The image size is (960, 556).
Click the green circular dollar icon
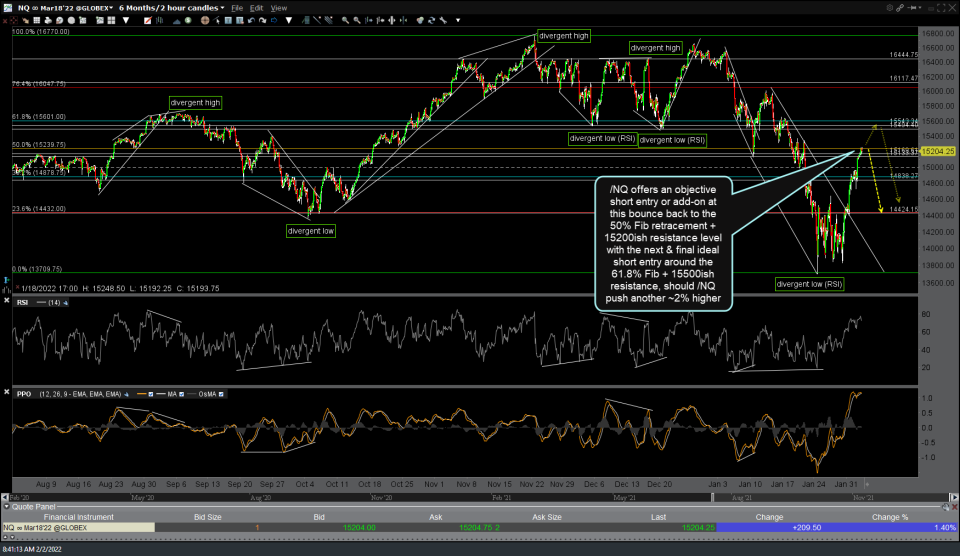coord(188,20)
